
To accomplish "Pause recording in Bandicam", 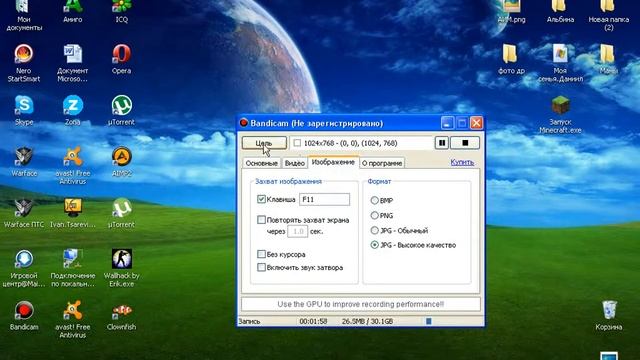I will pos(442,143).
